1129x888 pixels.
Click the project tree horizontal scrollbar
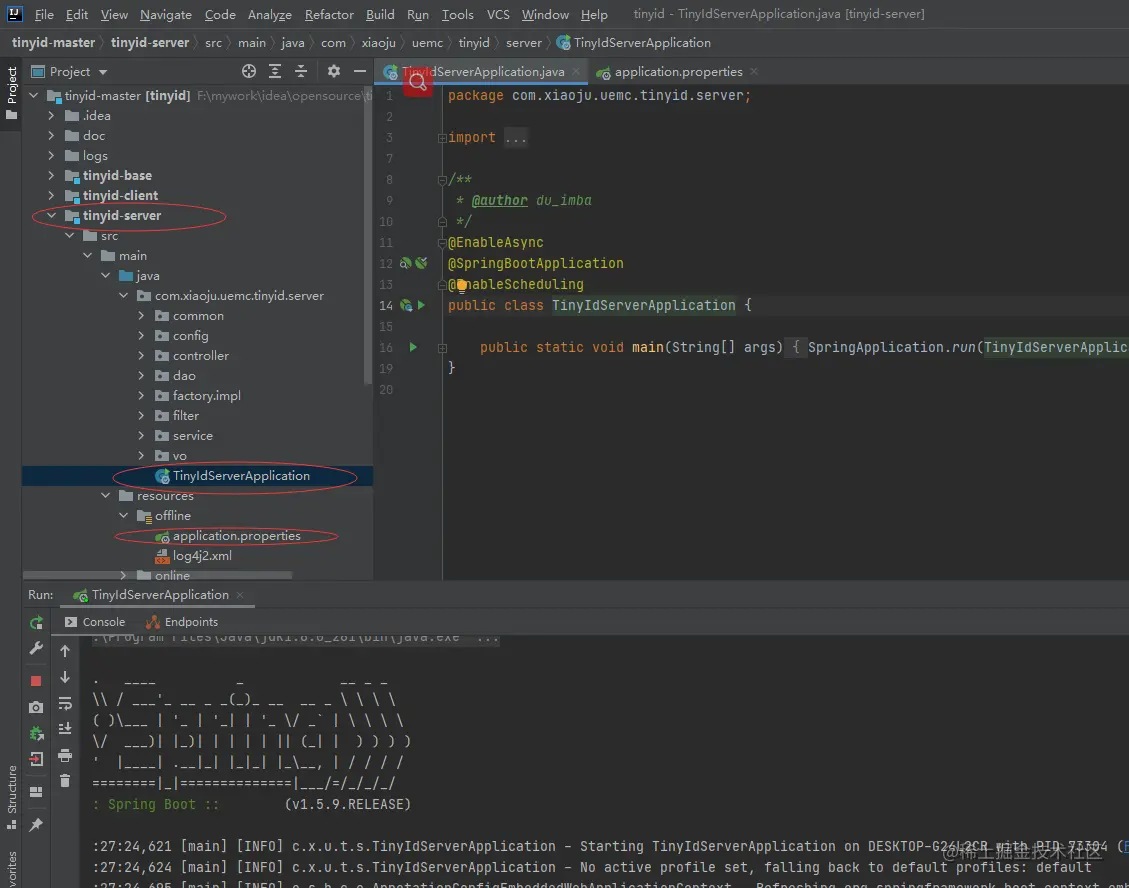click(x=157, y=575)
